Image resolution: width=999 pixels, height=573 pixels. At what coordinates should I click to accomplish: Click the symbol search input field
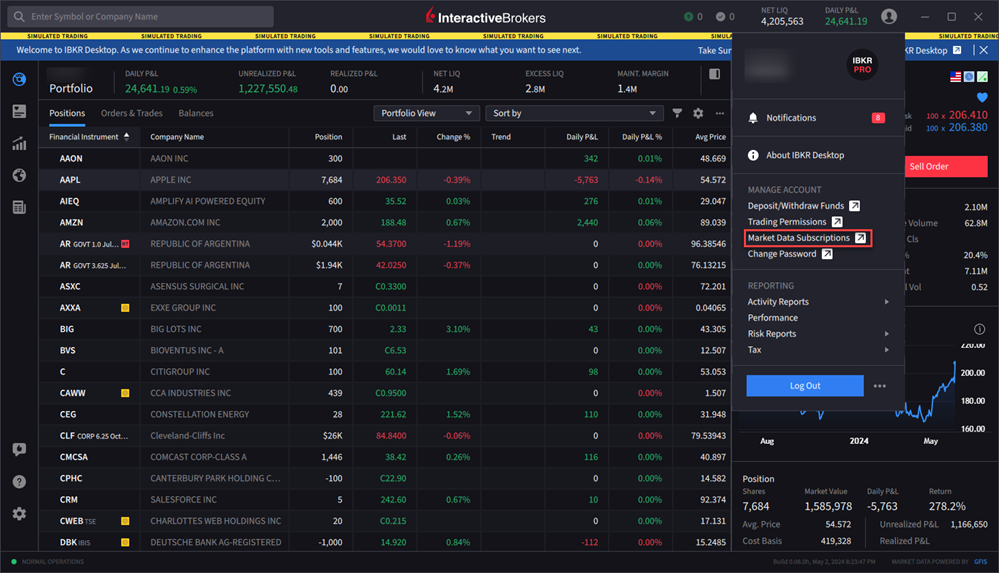point(141,17)
